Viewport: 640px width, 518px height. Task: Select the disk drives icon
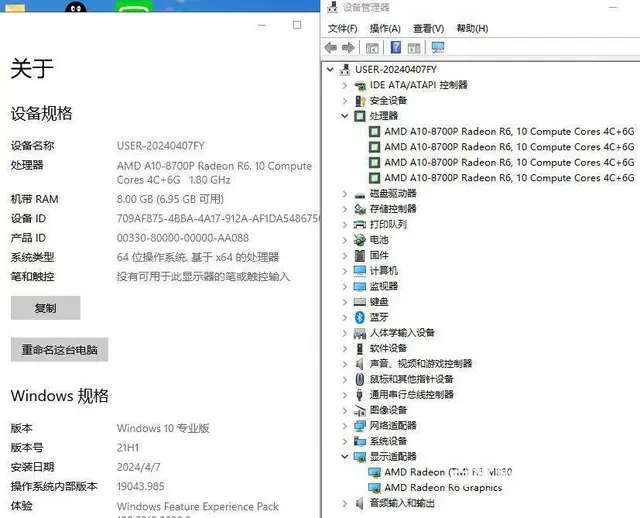click(360, 194)
